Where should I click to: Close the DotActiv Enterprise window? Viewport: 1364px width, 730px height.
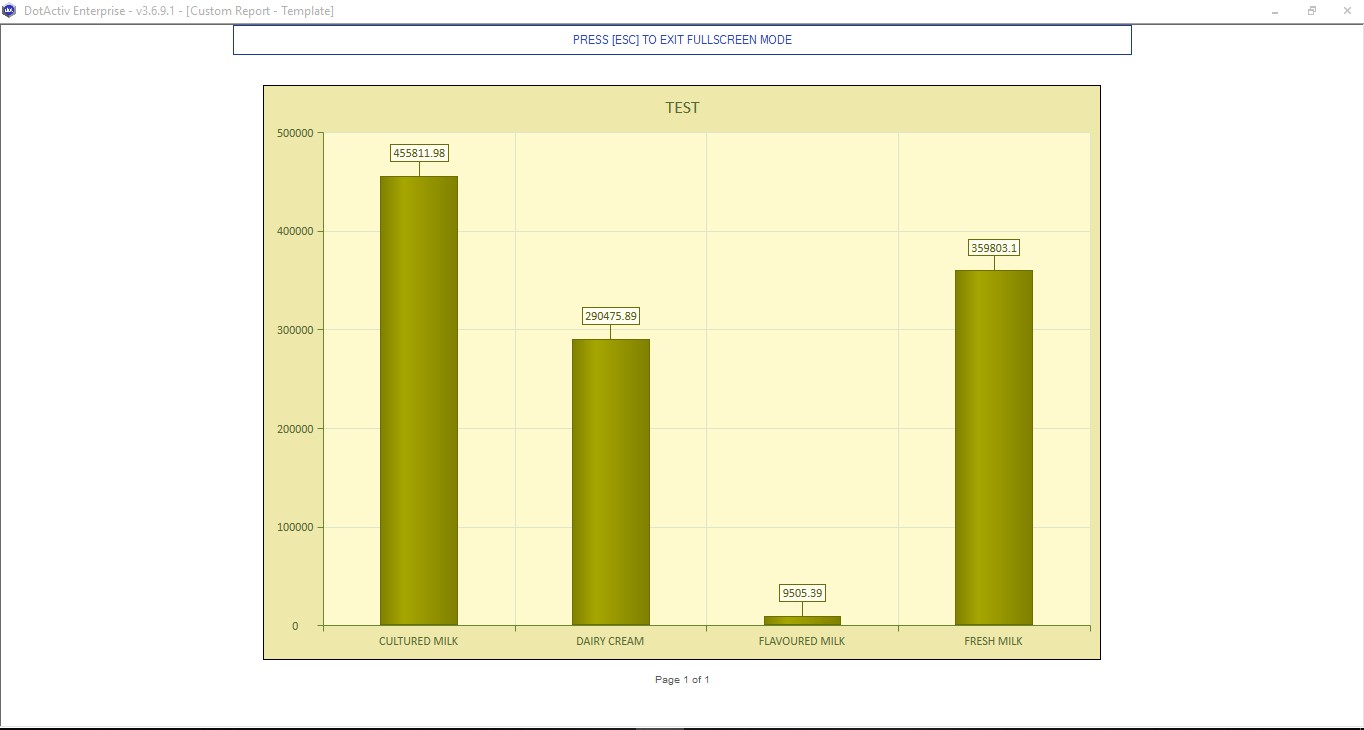[x=1347, y=11]
